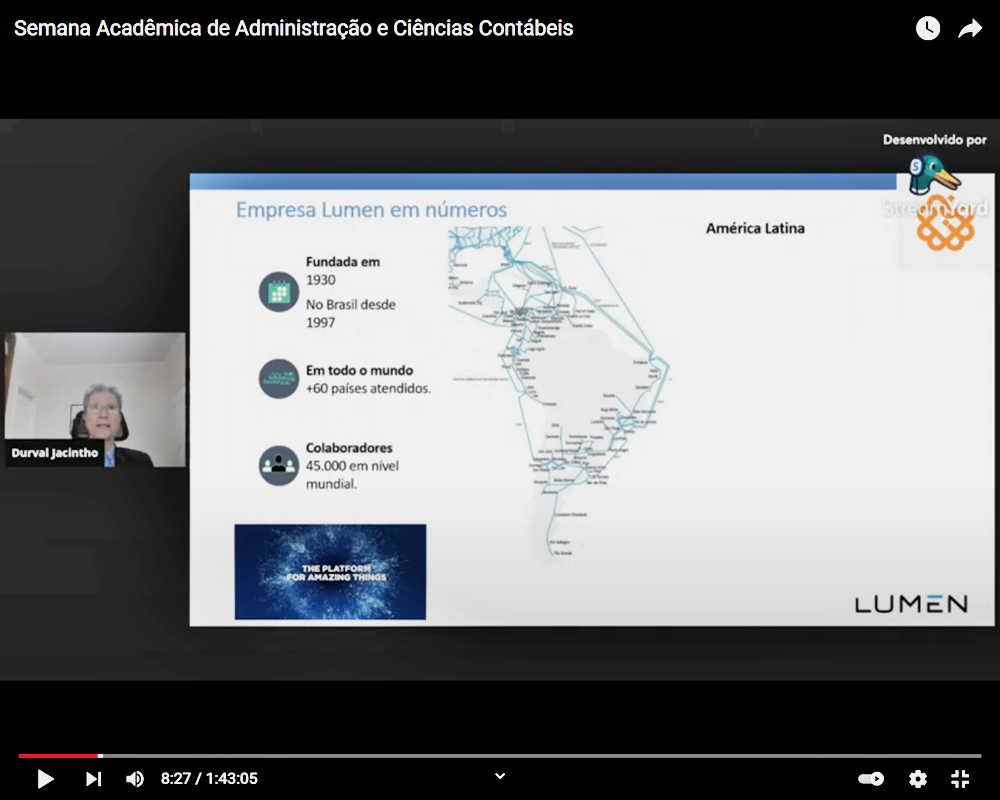Click the people icon beside Colaboradores
This screenshot has width=1000, height=800.
pyautogui.click(x=279, y=465)
